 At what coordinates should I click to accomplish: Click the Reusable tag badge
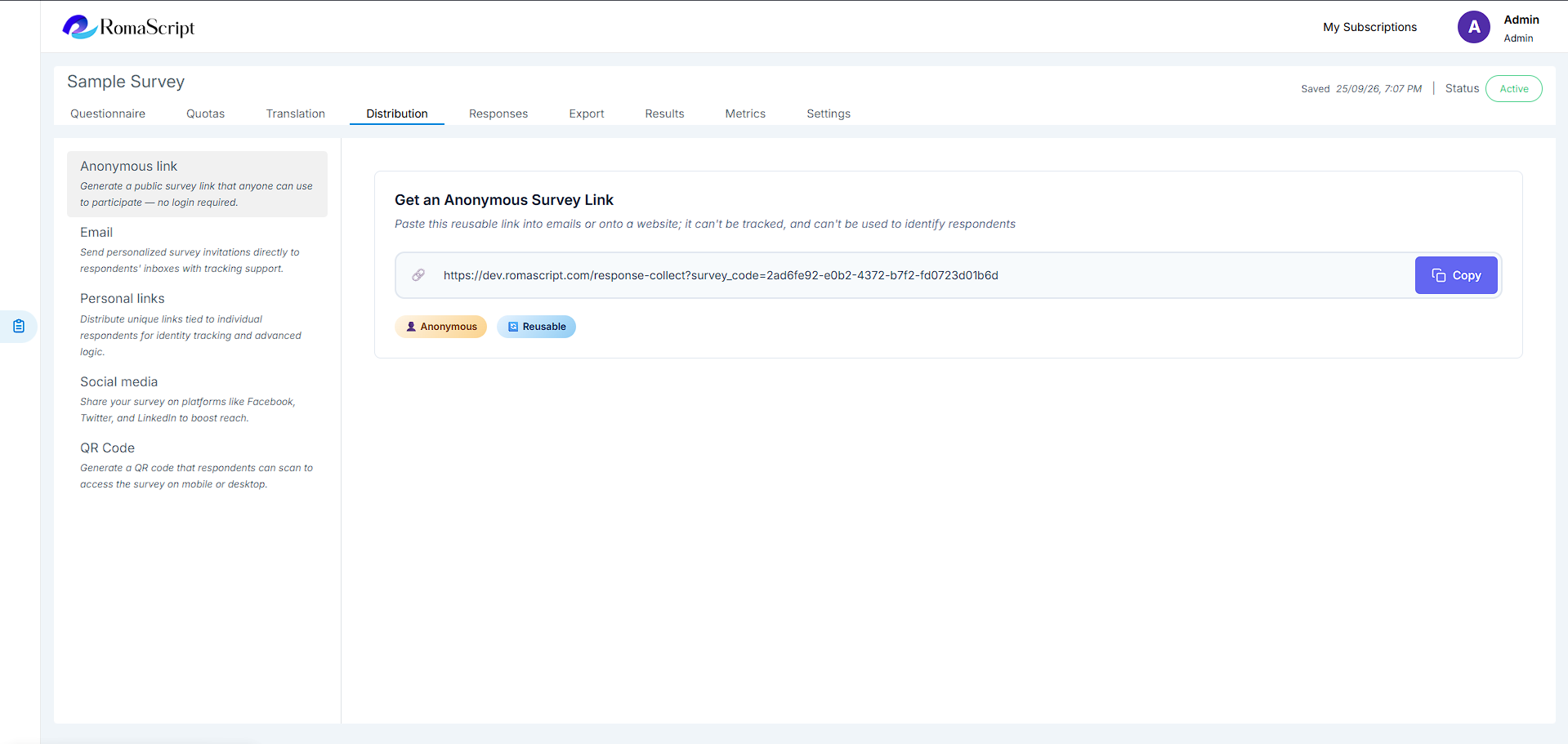click(x=536, y=327)
